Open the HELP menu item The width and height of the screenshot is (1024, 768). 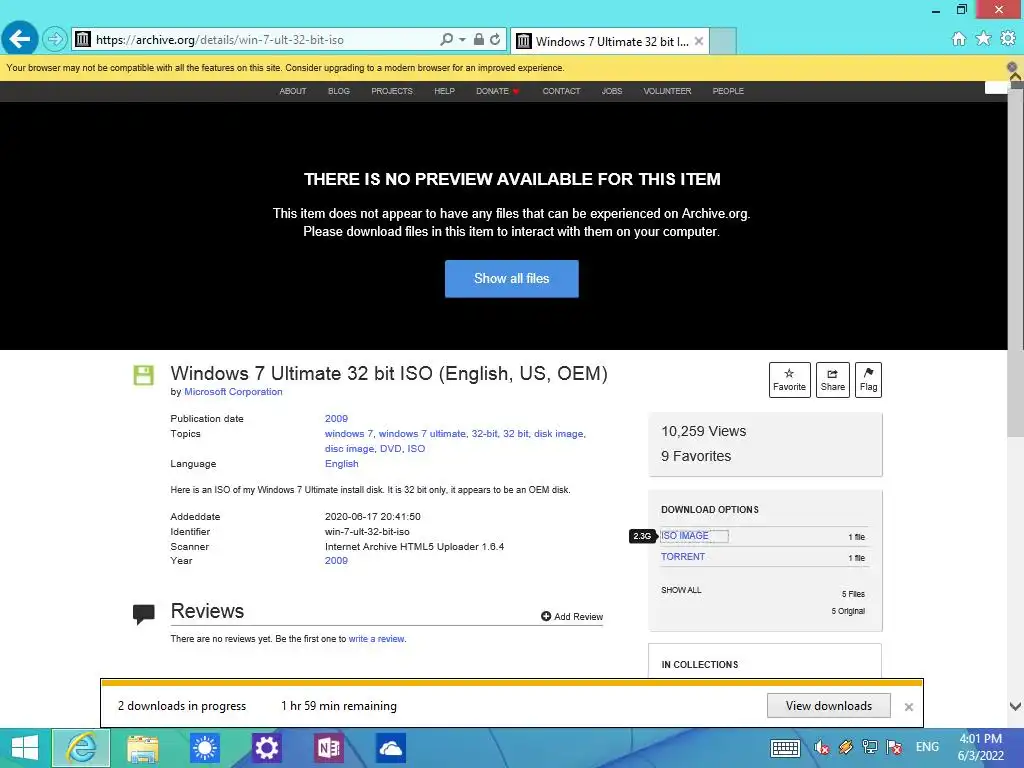444,91
